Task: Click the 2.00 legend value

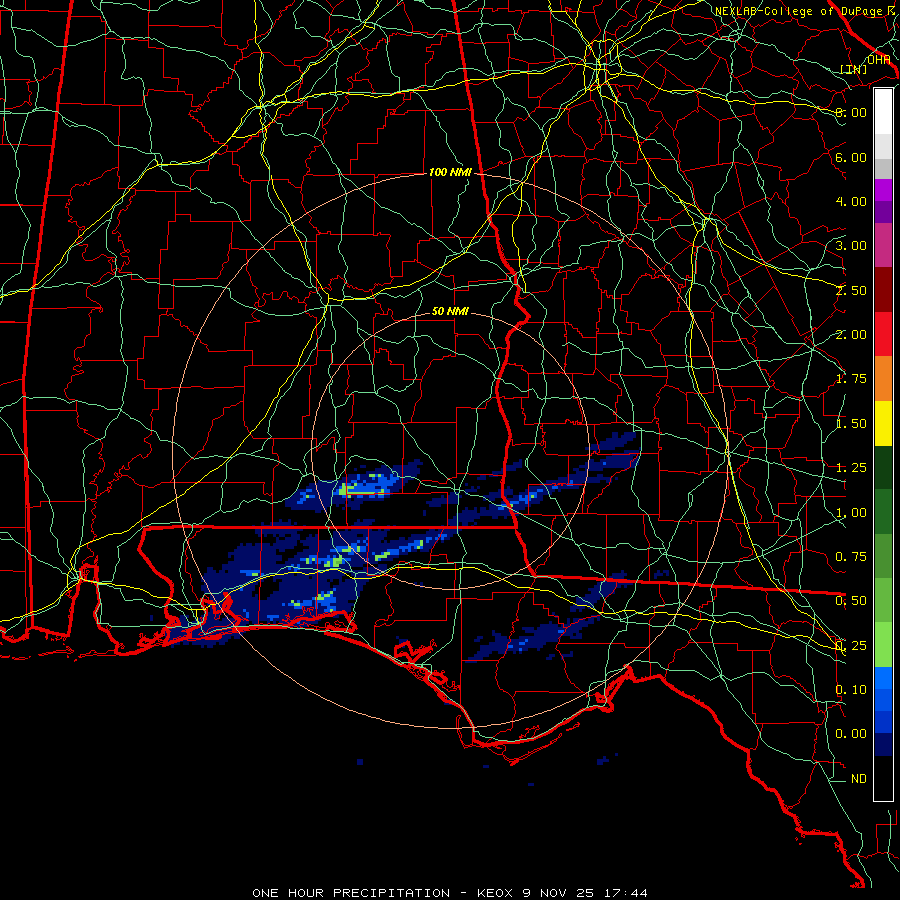Action: point(851,335)
